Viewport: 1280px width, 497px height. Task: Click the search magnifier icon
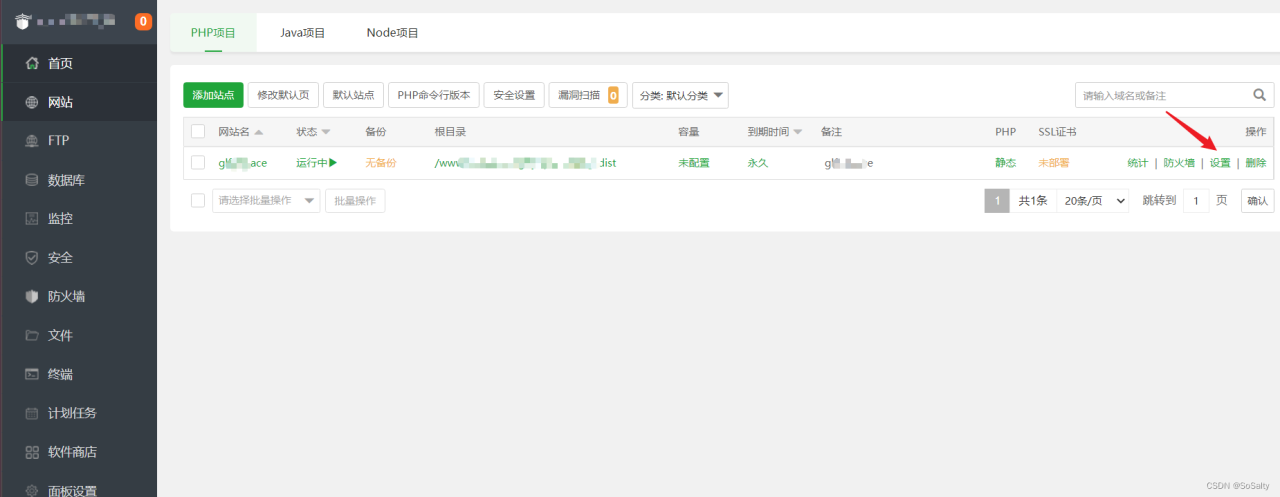pyautogui.click(x=1260, y=95)
